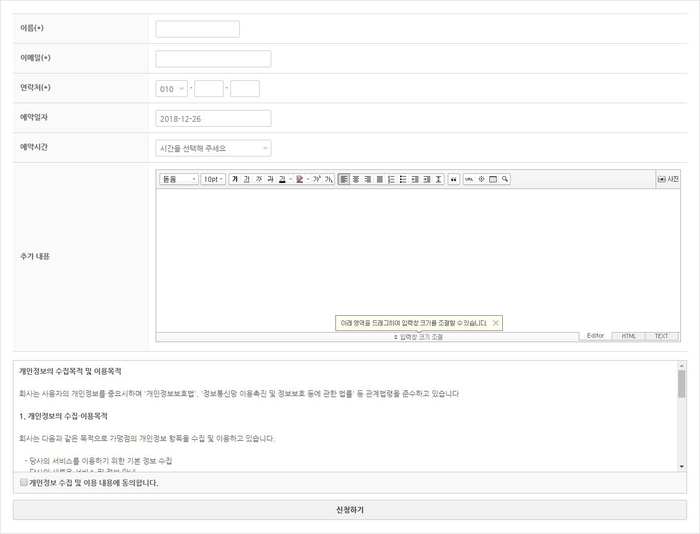Screen dimensions: 700x534
Task: Align text right in editor
Action: click(x=368, y=179)
